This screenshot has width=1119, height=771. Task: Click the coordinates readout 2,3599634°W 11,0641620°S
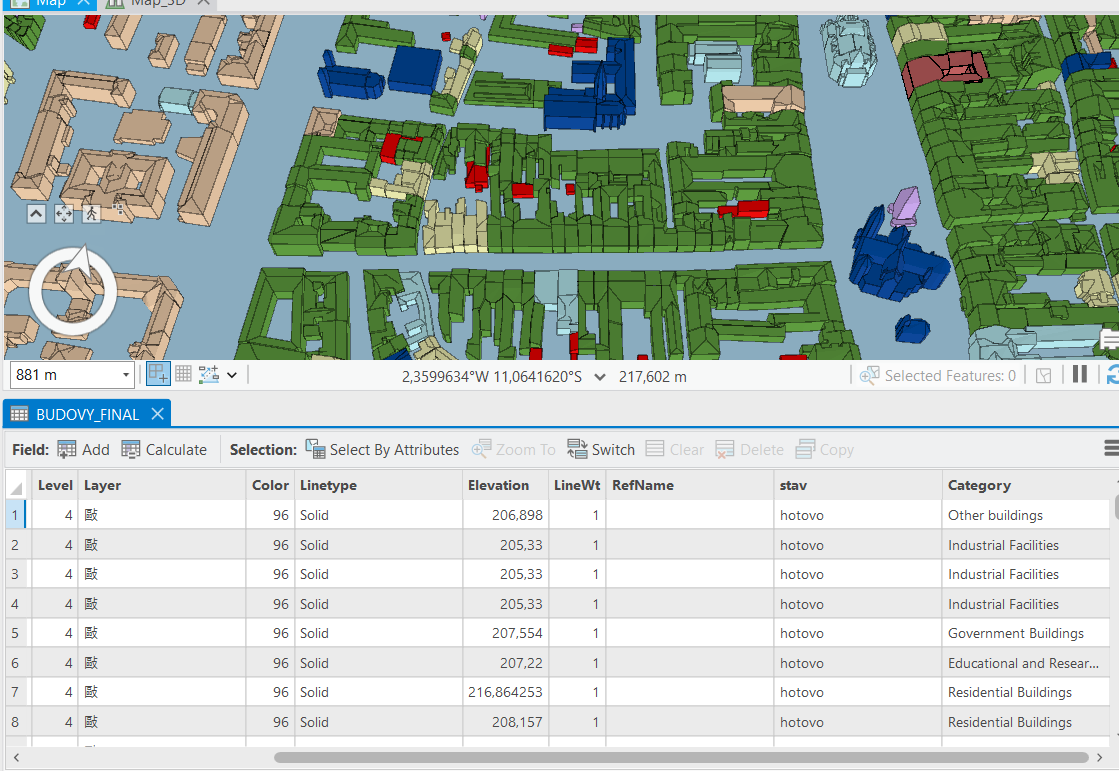[x=492, y=377]
